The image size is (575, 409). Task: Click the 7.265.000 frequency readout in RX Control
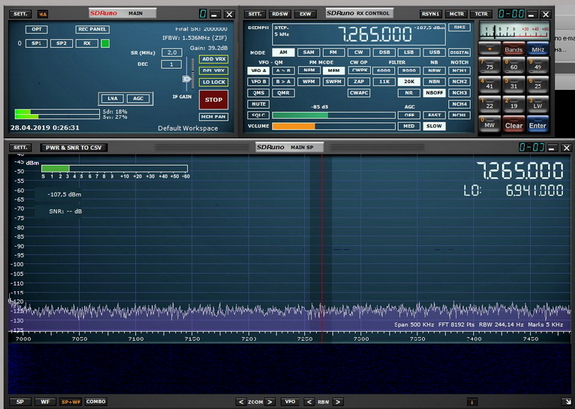(375, 34)
